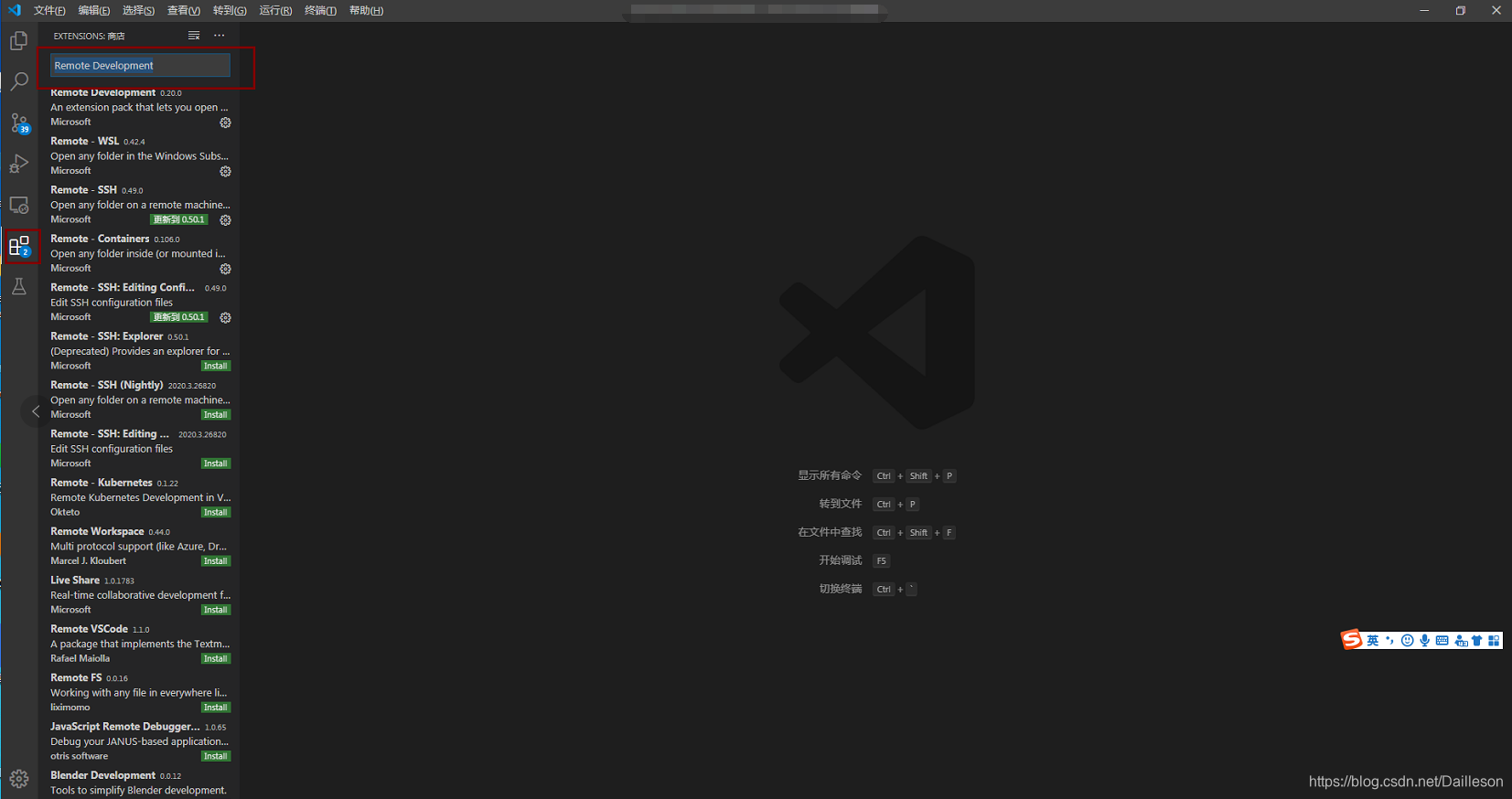The width and height of the screenshot is (1512, 799).
Task: Open Sogou skin shirt icon
Action: [1477, 641]
